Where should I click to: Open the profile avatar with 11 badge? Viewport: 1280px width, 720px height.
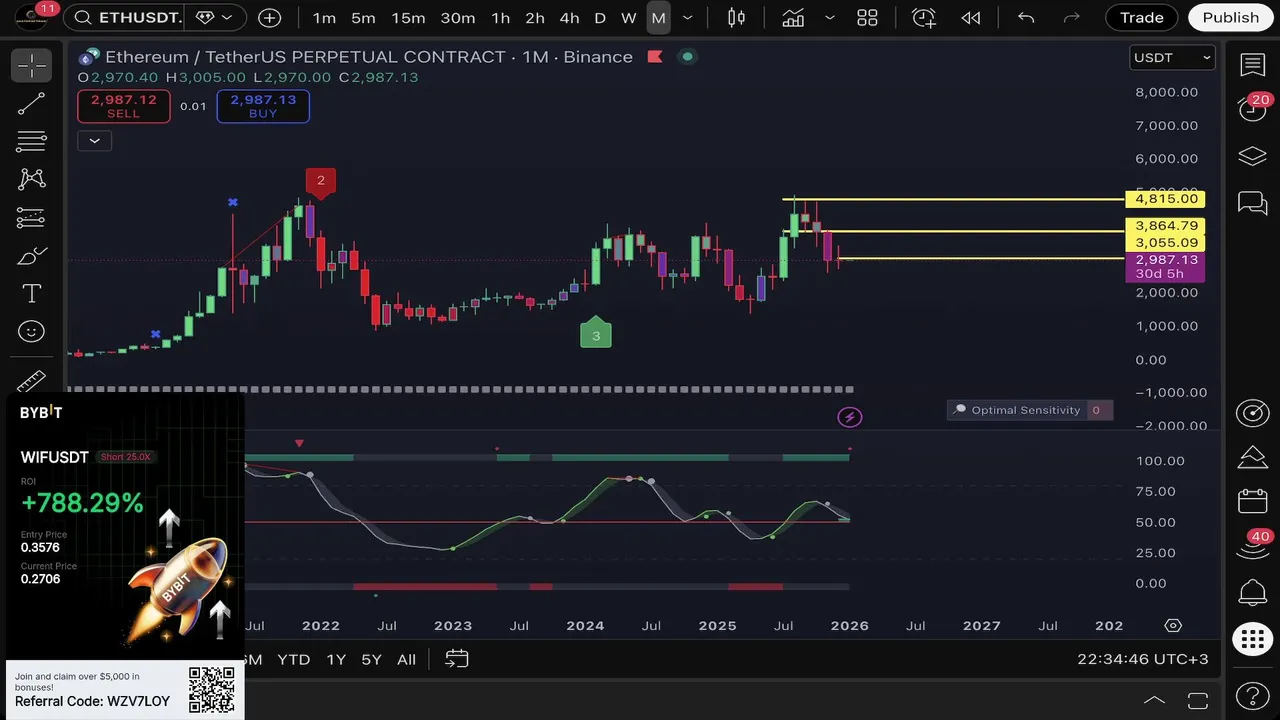30,17
